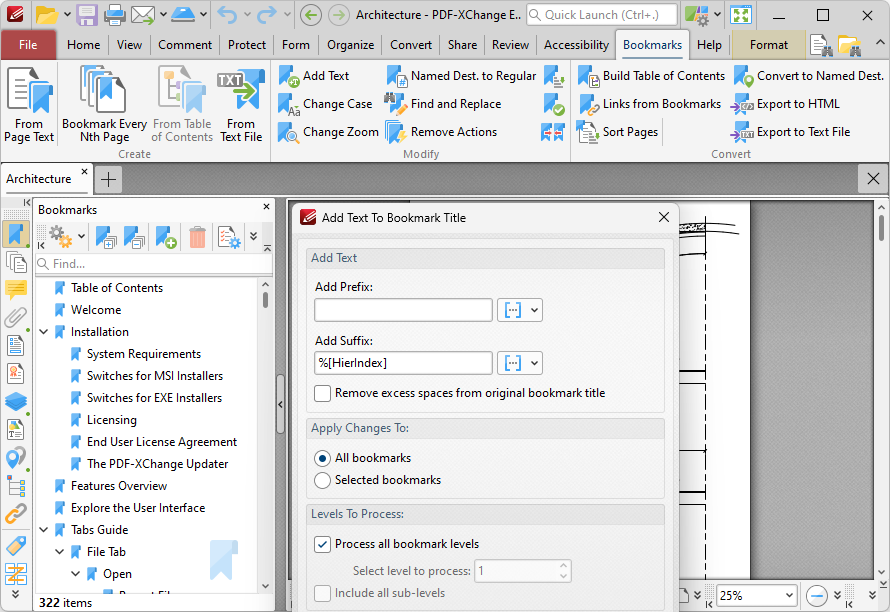Click the document vertical scrollbar thumb
Screen dimensions: 890x612
(x=881, y=227)
